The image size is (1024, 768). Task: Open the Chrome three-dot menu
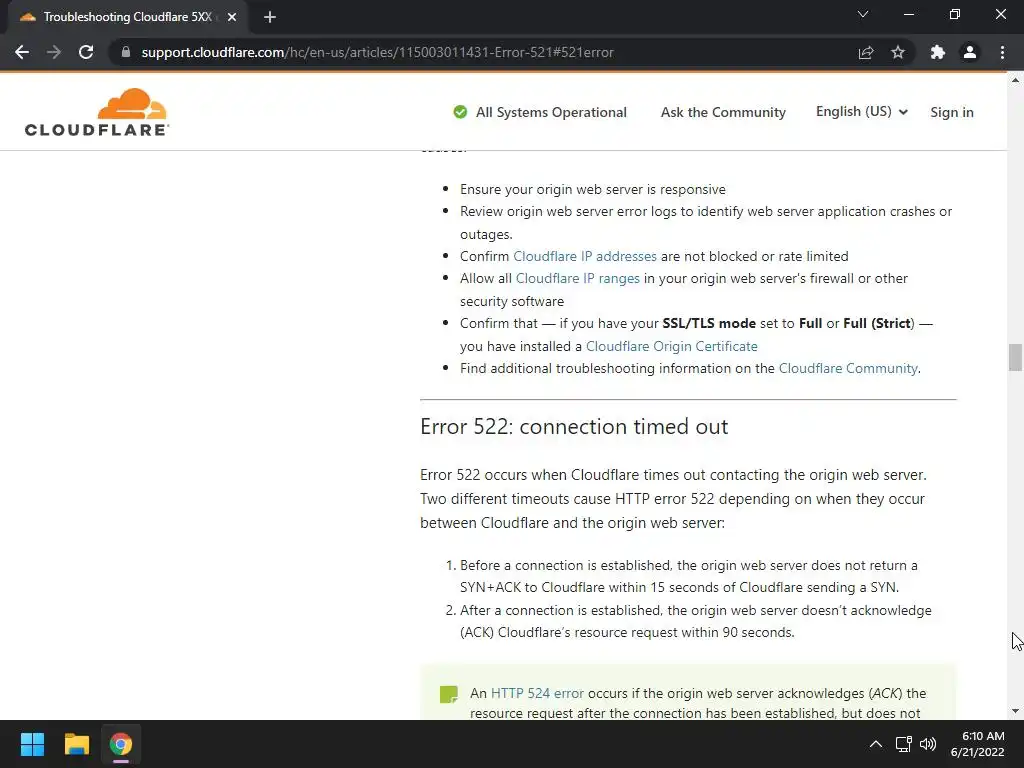point(1002,52)
